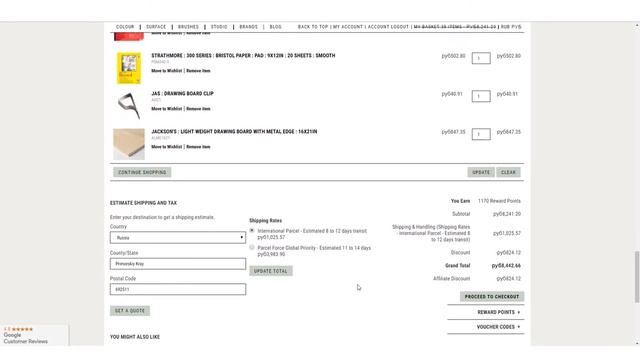Remove Jackson's drawing board item
Viewport: 640px width, 360px height.
click(198, 147)
